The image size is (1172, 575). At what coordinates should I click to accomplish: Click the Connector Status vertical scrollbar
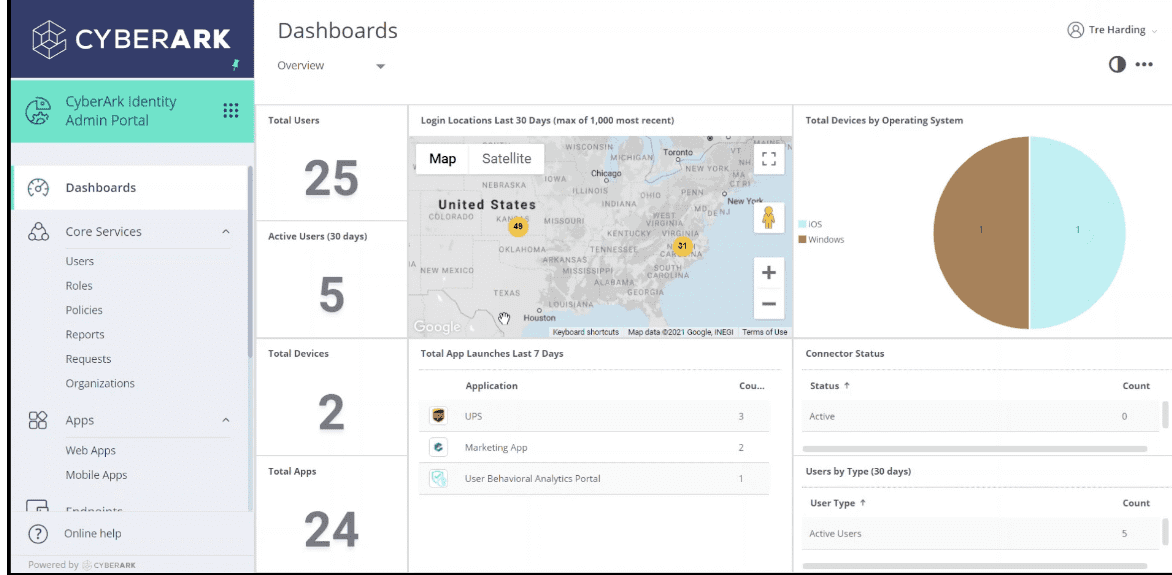[1165, 415]
